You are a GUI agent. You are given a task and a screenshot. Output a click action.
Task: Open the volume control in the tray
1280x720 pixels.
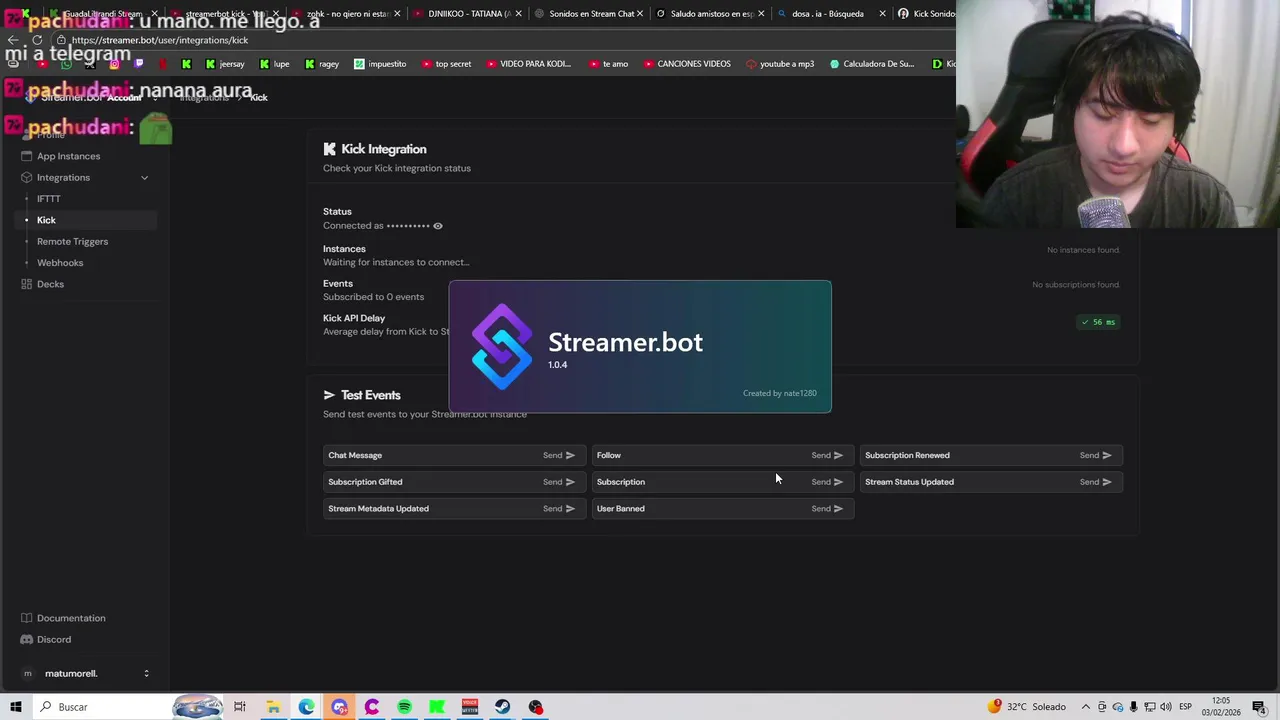(1166, 707)
